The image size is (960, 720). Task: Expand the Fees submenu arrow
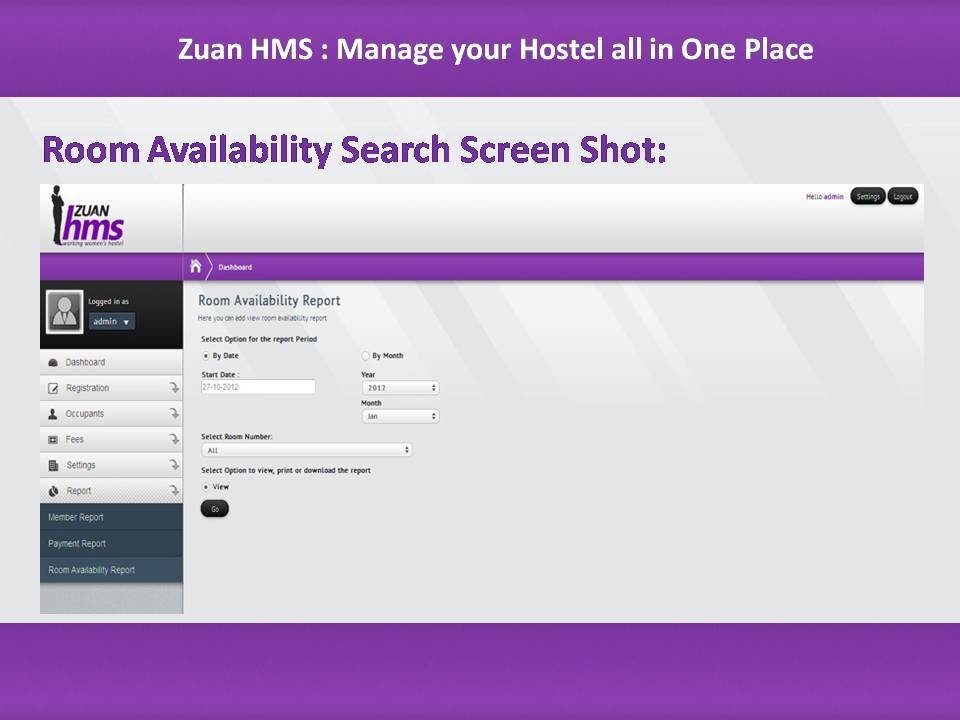click(x=174, y=440)
